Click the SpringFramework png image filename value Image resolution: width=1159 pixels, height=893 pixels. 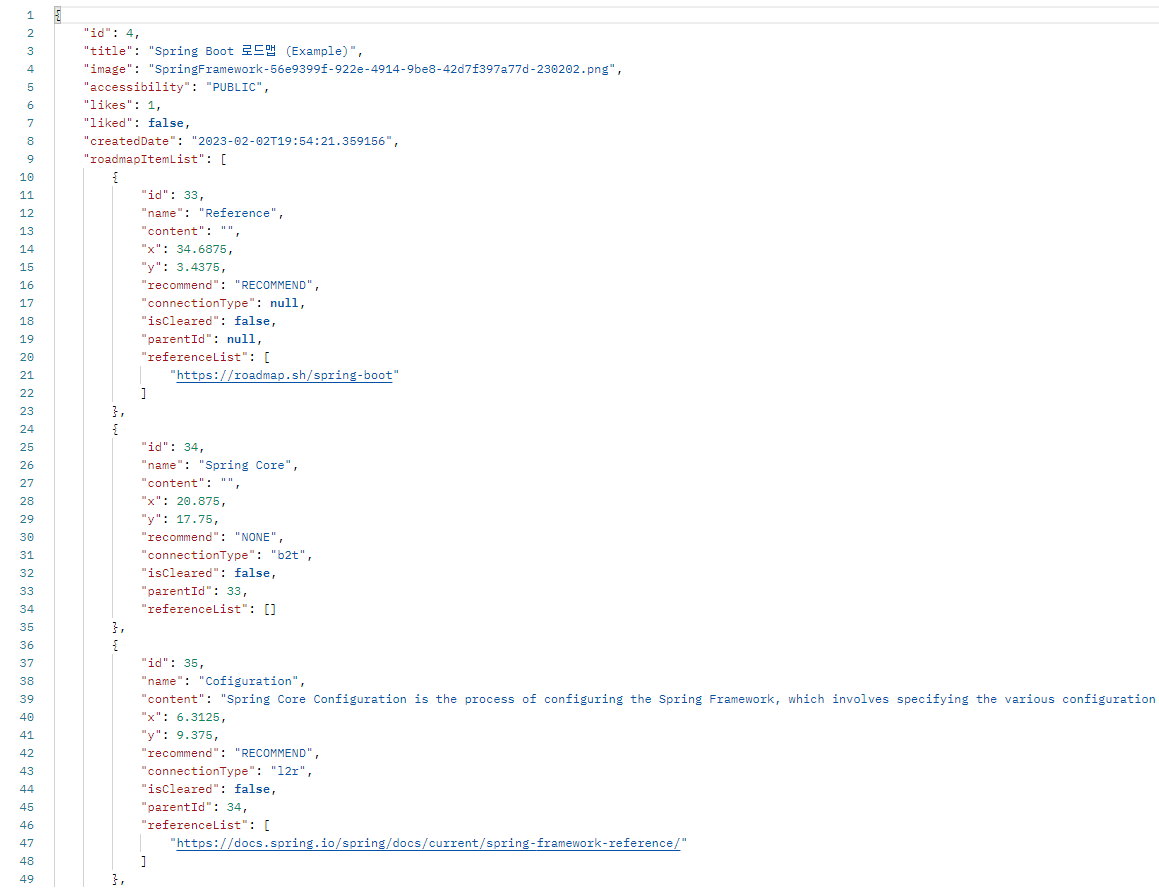pyautogui.click(x=381, y=69)
